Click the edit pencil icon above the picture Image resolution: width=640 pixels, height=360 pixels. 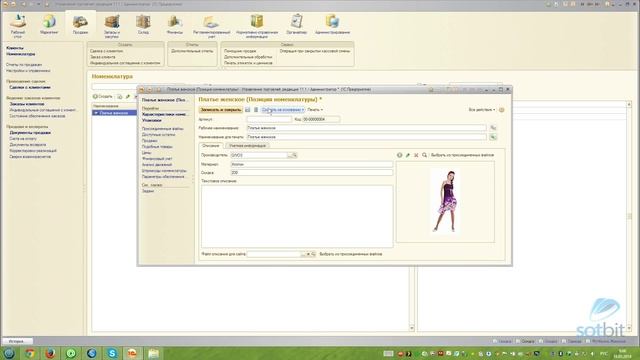[408, 155]
